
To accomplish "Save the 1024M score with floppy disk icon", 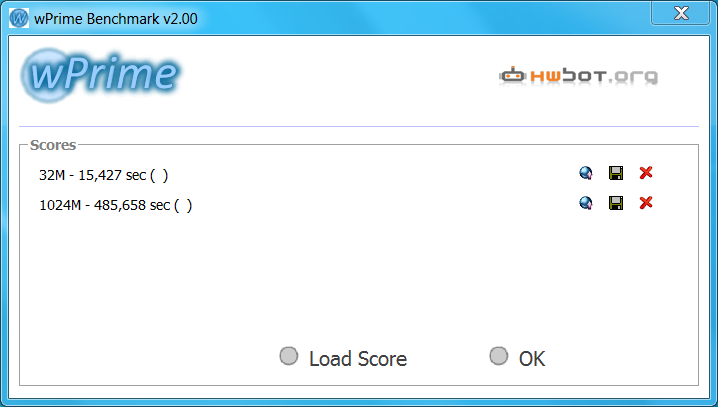I will 616,203.
